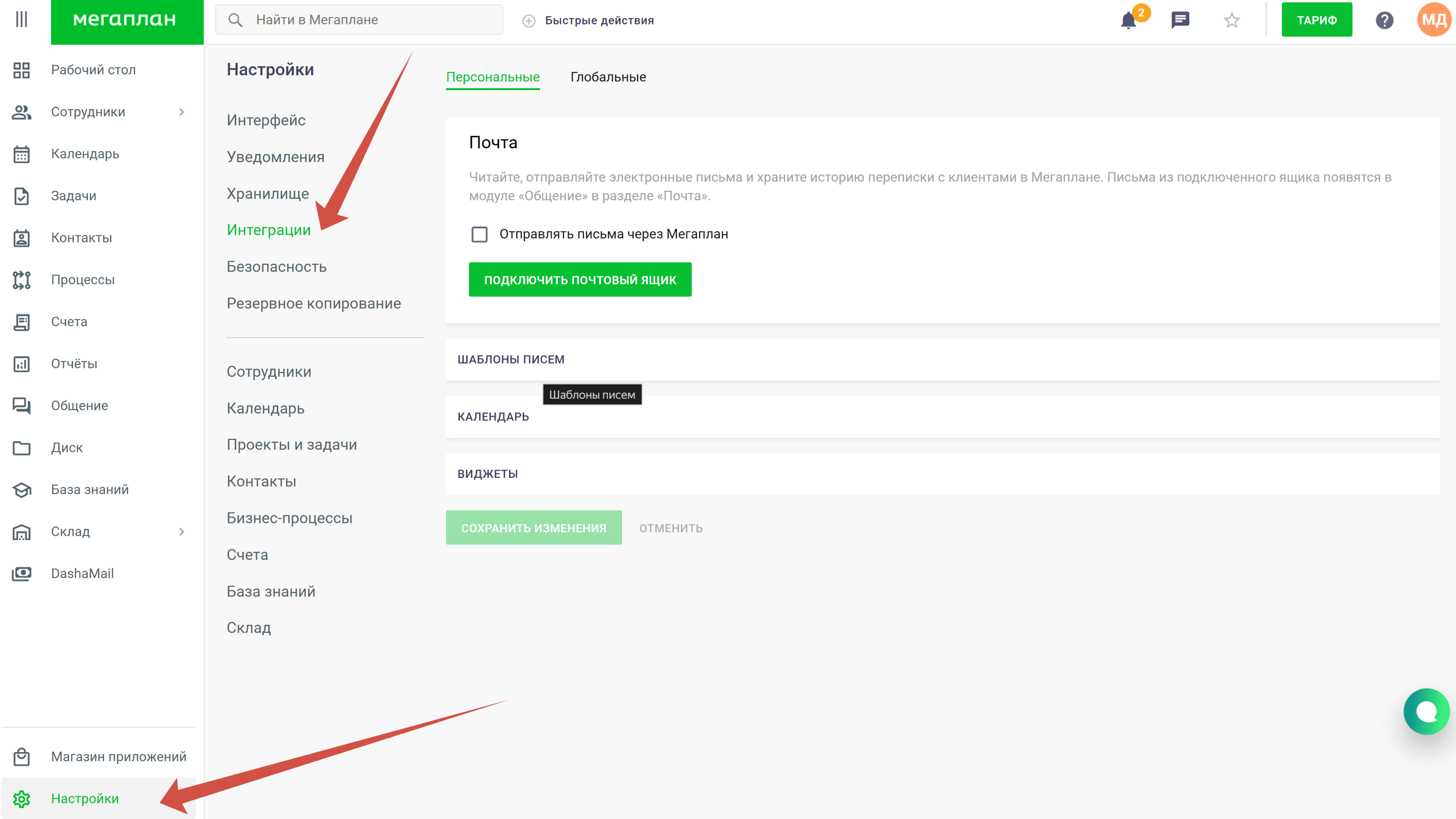Open Уведомления settings section

coord(275,156)
